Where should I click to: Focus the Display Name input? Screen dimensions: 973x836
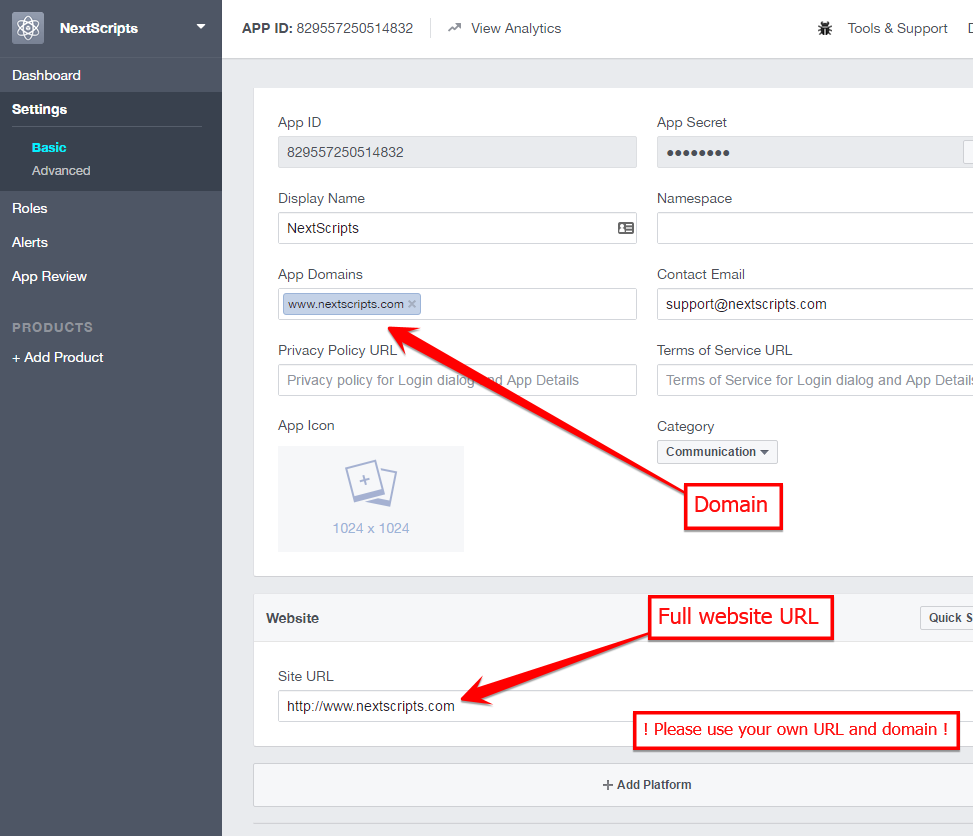[457, 228]
